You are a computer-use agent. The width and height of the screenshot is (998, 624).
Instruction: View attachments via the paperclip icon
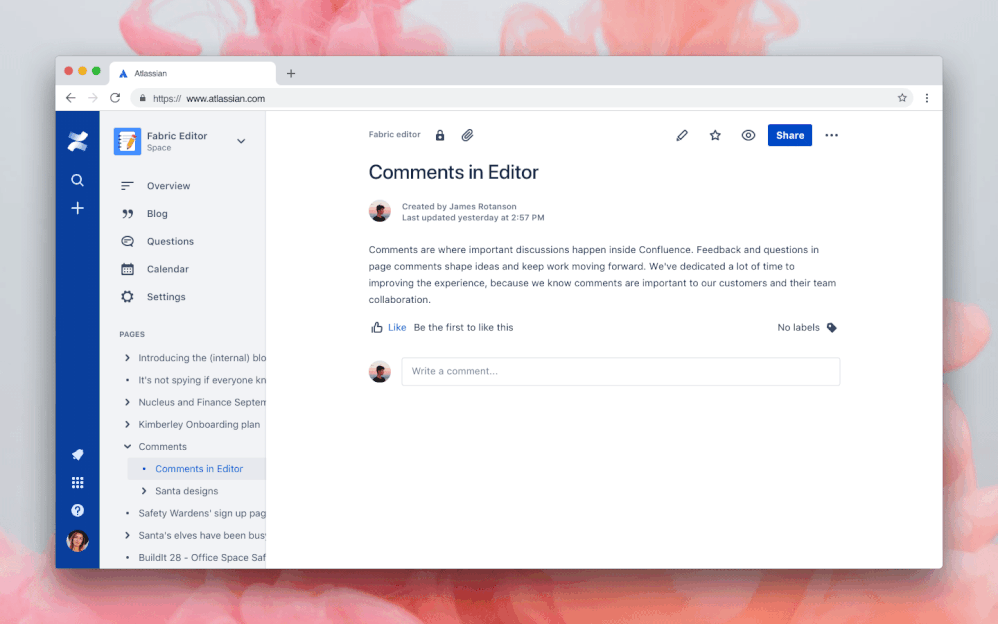(x=467, y=134)
